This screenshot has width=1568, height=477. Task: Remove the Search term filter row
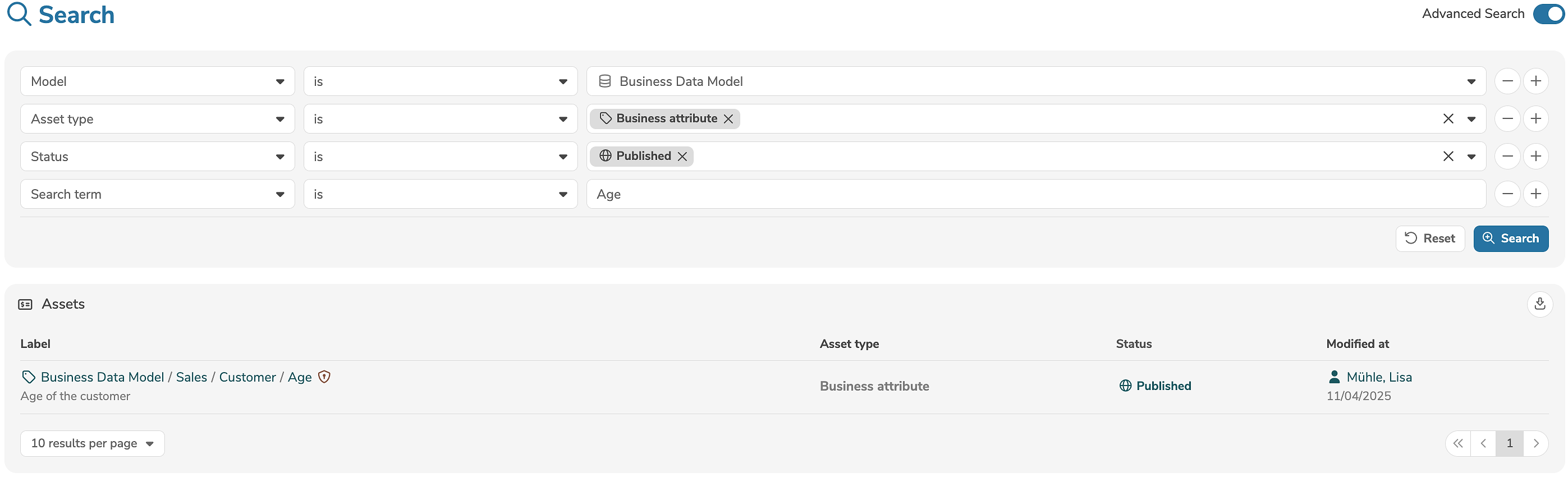click(x=1507, y=194)
